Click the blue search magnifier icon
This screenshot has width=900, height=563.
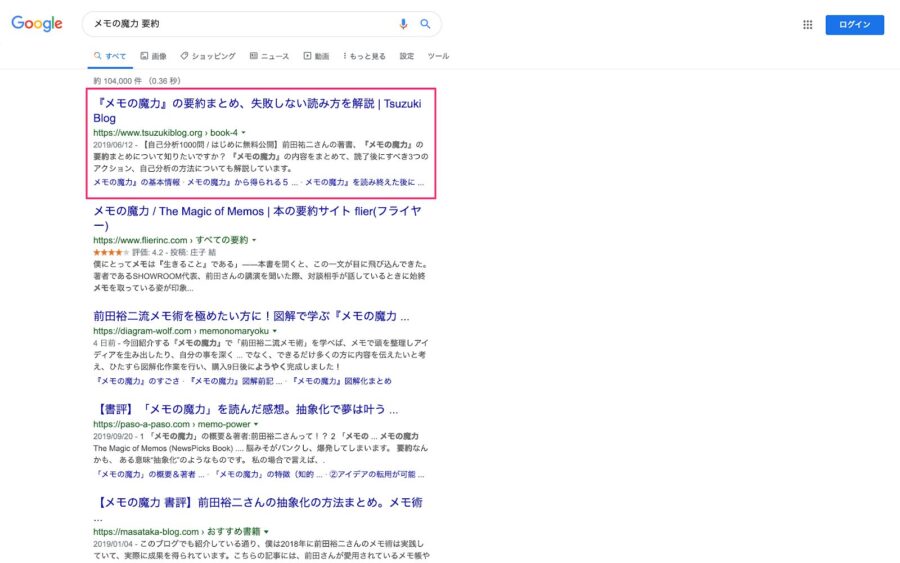click(x=425, y=24)
